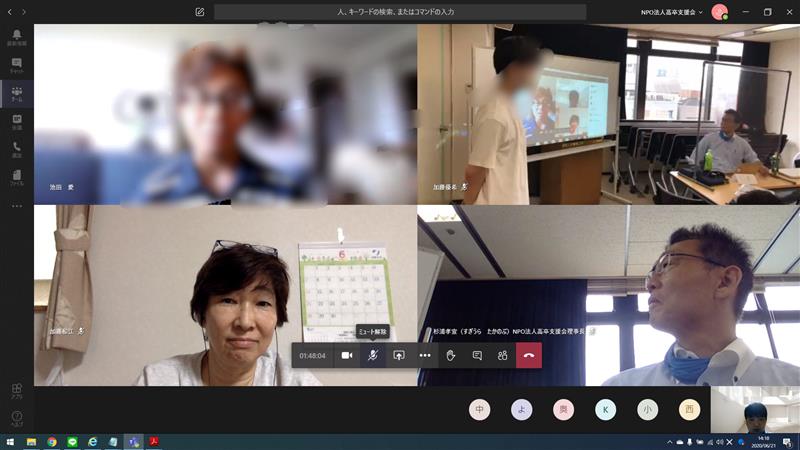This screenshot has height=450, width=800.
Task: Show the meeting conversation panel
Action: (477, 355)
